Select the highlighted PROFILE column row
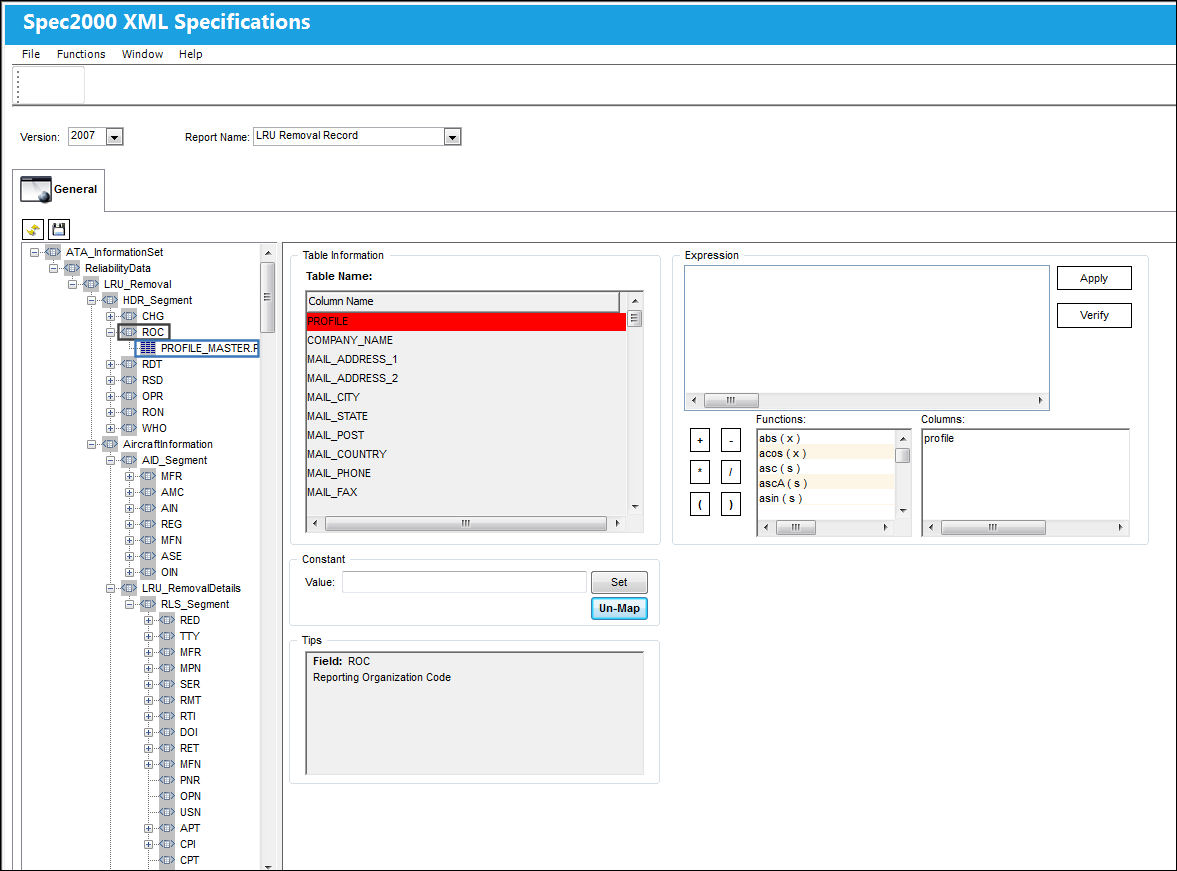This screenshot has height=871, width=1177. [x=466, y=321]
